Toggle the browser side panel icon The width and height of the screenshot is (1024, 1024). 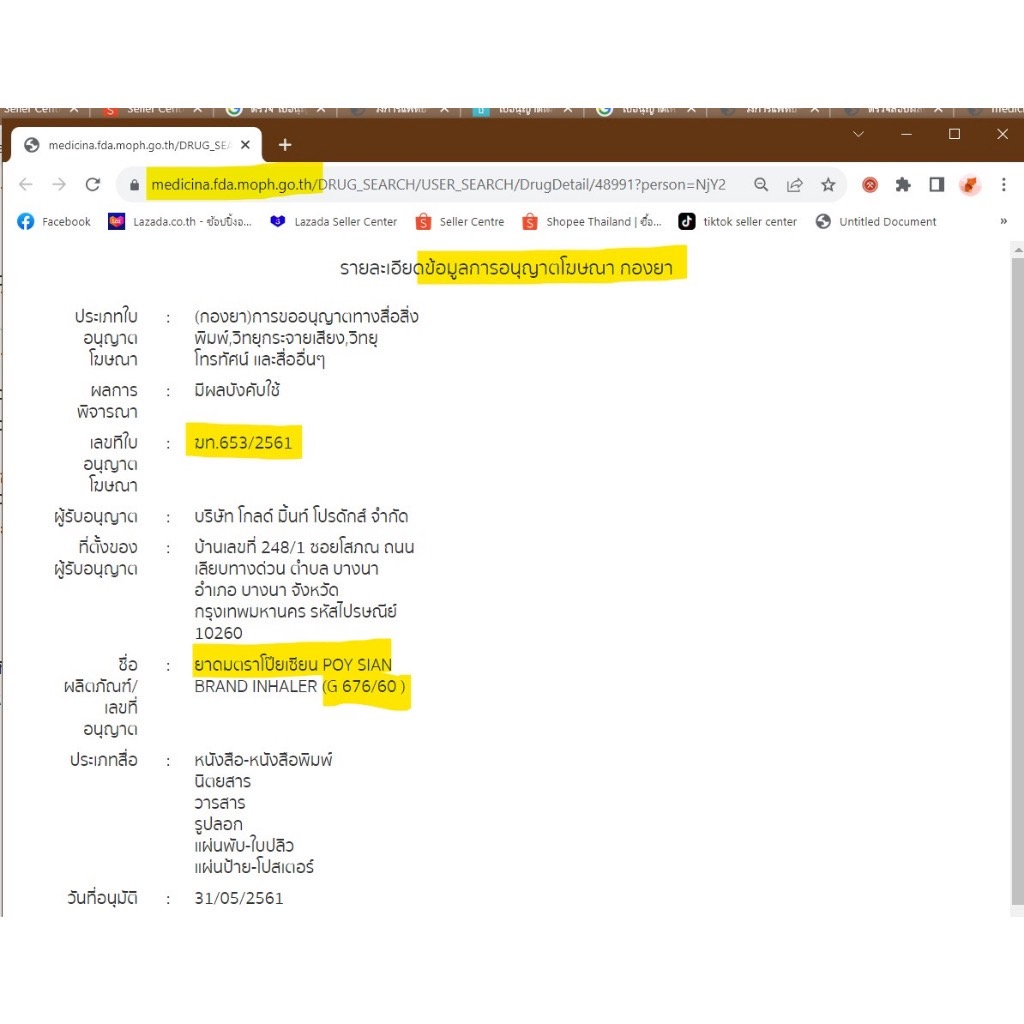[x=936, y=185]
